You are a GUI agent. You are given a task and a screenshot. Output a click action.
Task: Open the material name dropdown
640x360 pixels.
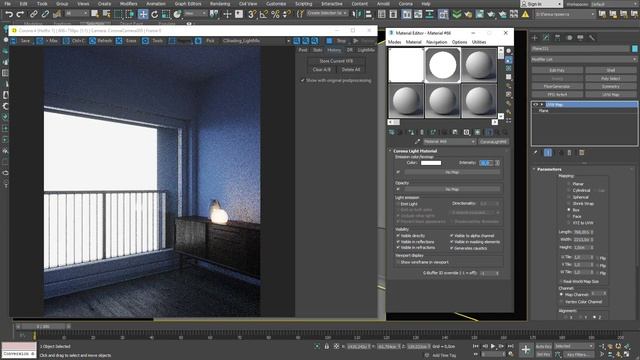(449, 142)
